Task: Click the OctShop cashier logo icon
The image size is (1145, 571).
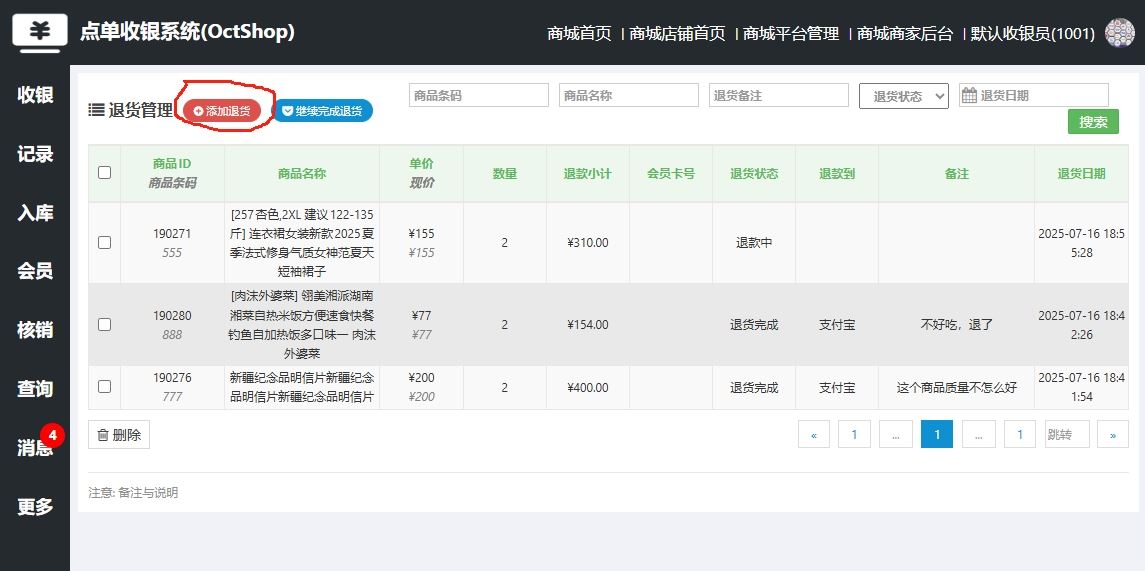Action: click(40, 32)
